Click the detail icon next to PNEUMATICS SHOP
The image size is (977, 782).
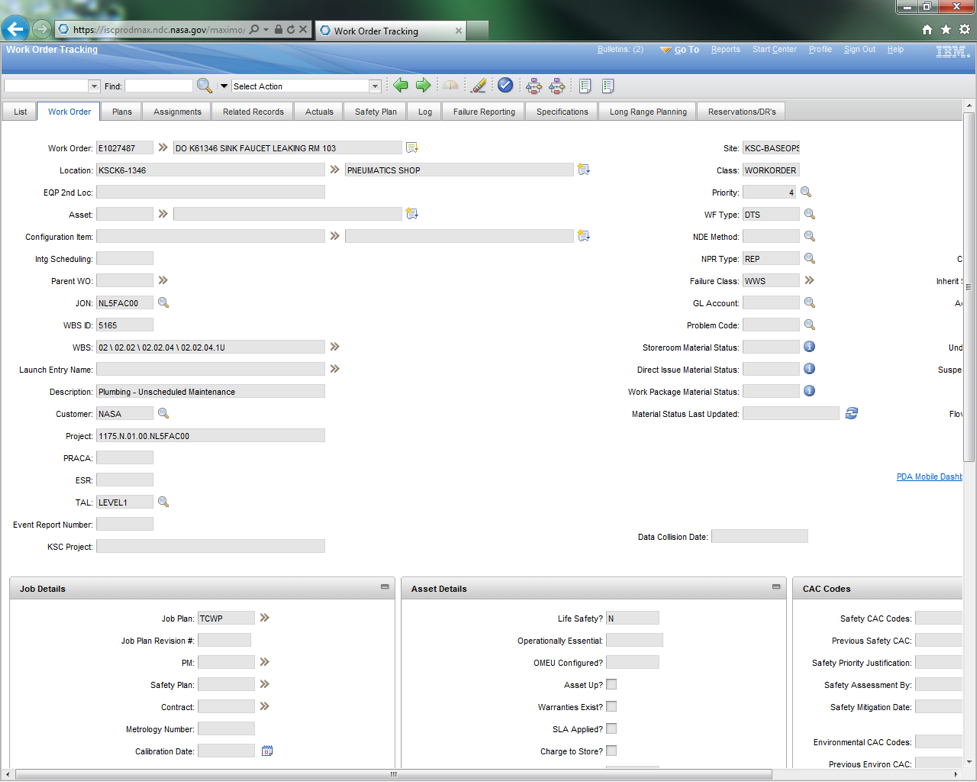583,169
